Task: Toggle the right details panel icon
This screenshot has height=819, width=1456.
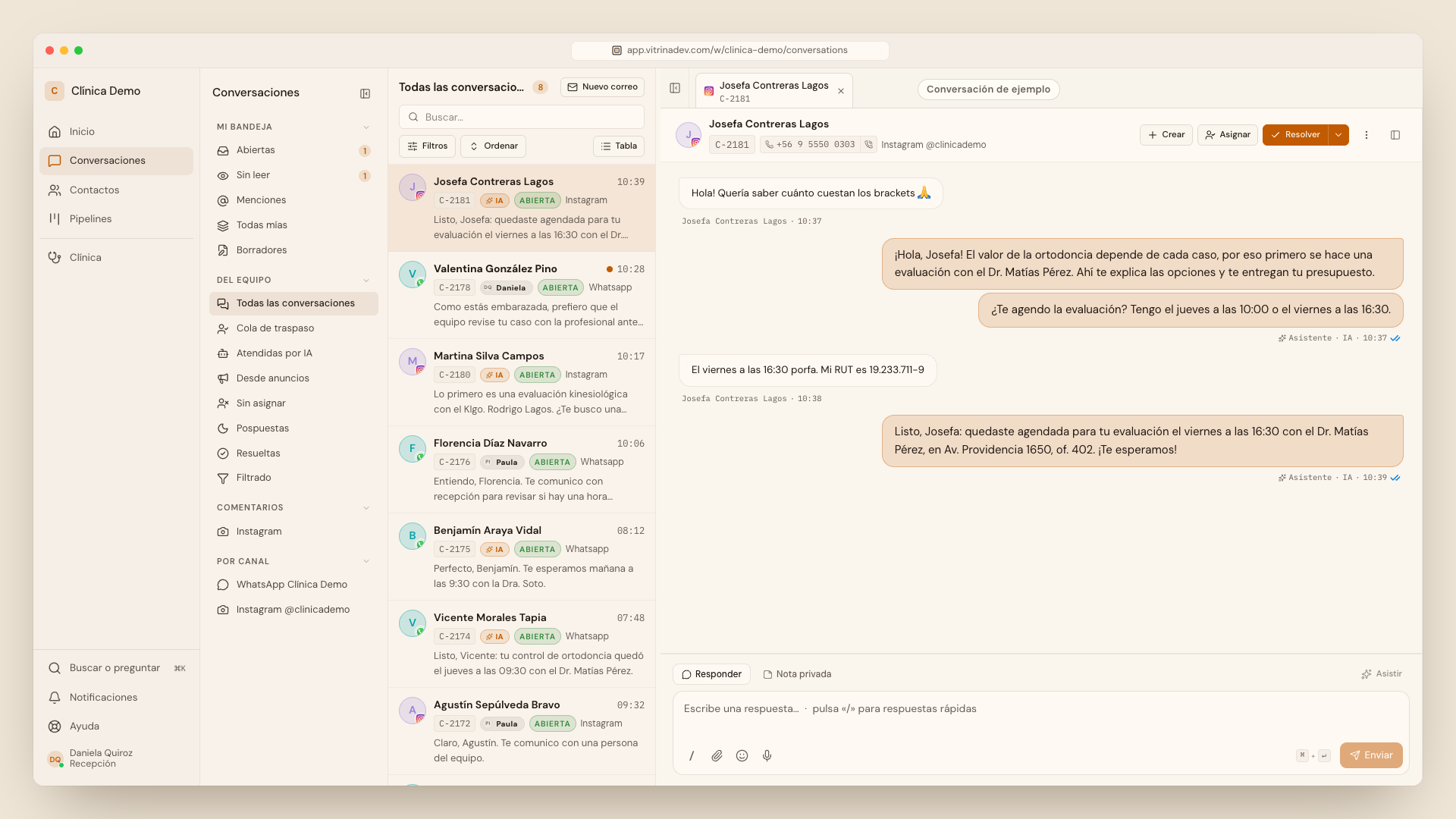Action: (x=1395, y=135)
